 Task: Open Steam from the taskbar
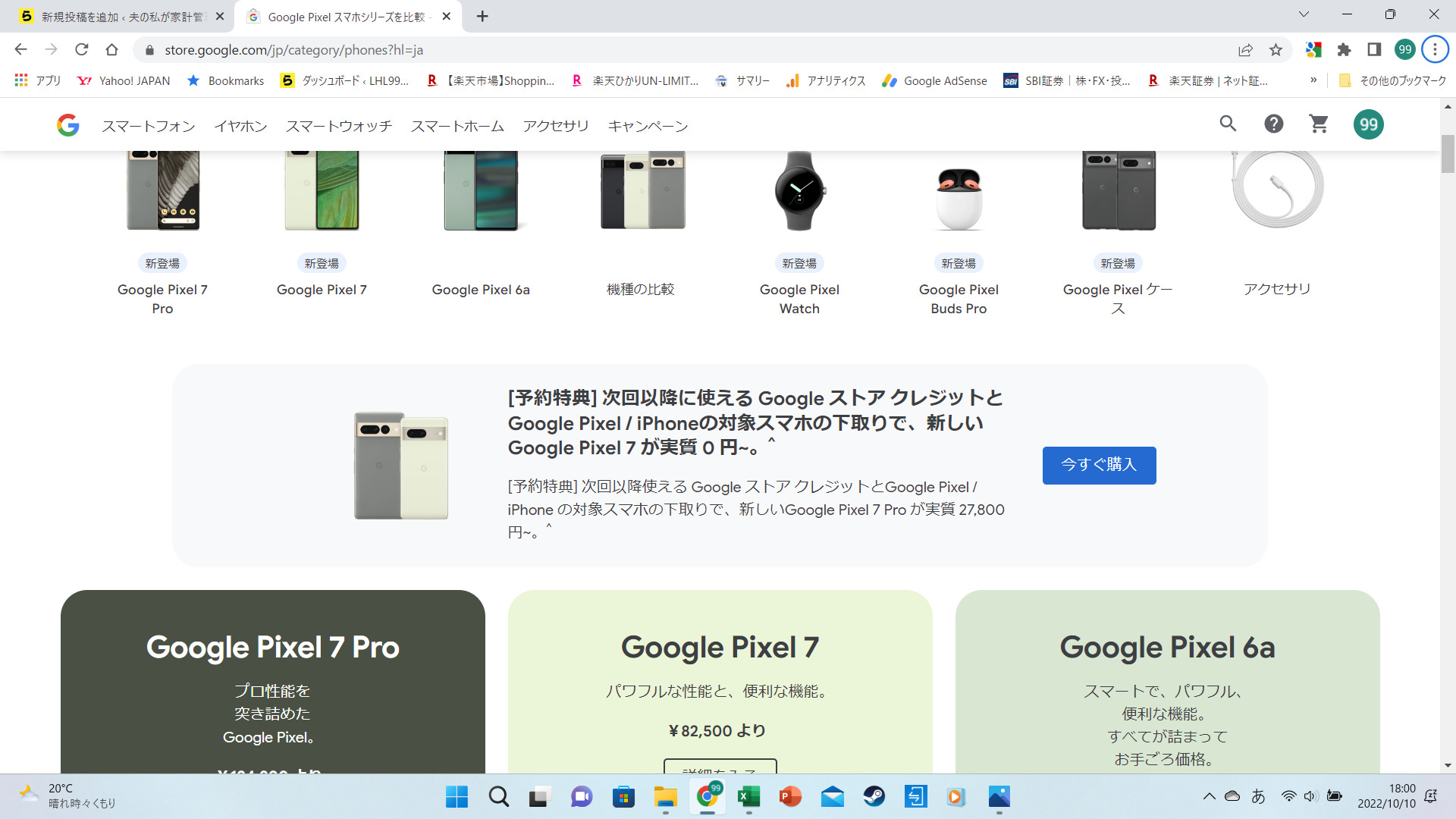tap(874, 796)
